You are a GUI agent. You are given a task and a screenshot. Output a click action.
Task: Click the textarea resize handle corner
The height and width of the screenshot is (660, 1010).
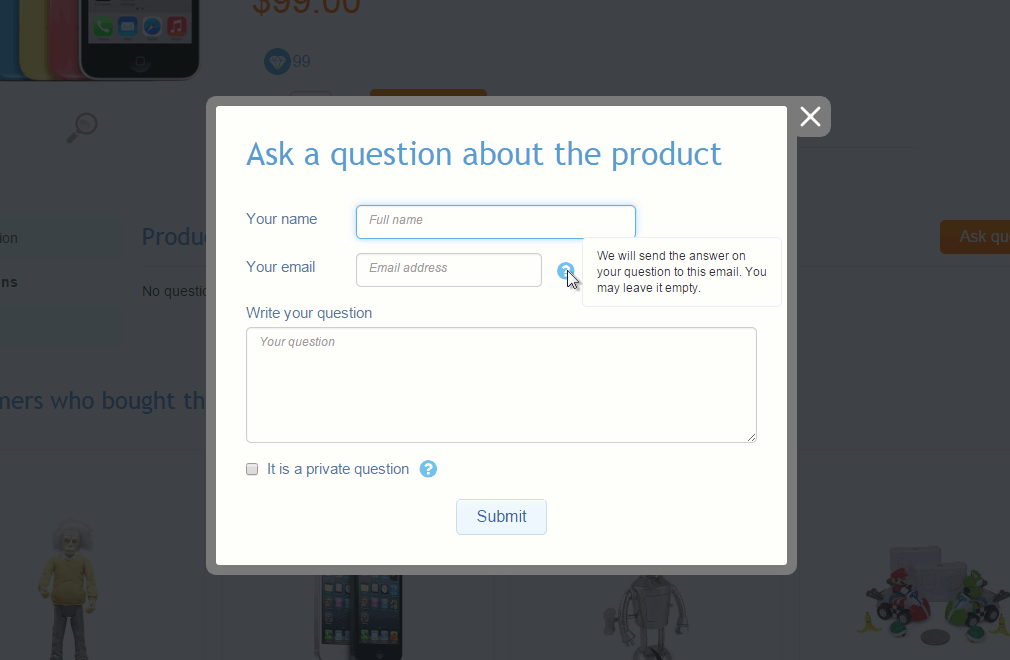pos(752,437)
